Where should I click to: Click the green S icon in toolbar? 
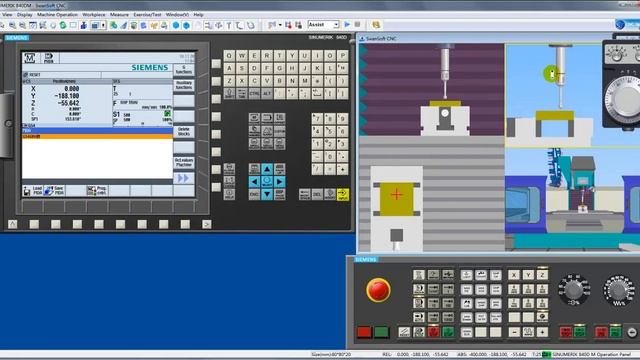(63, 25)
